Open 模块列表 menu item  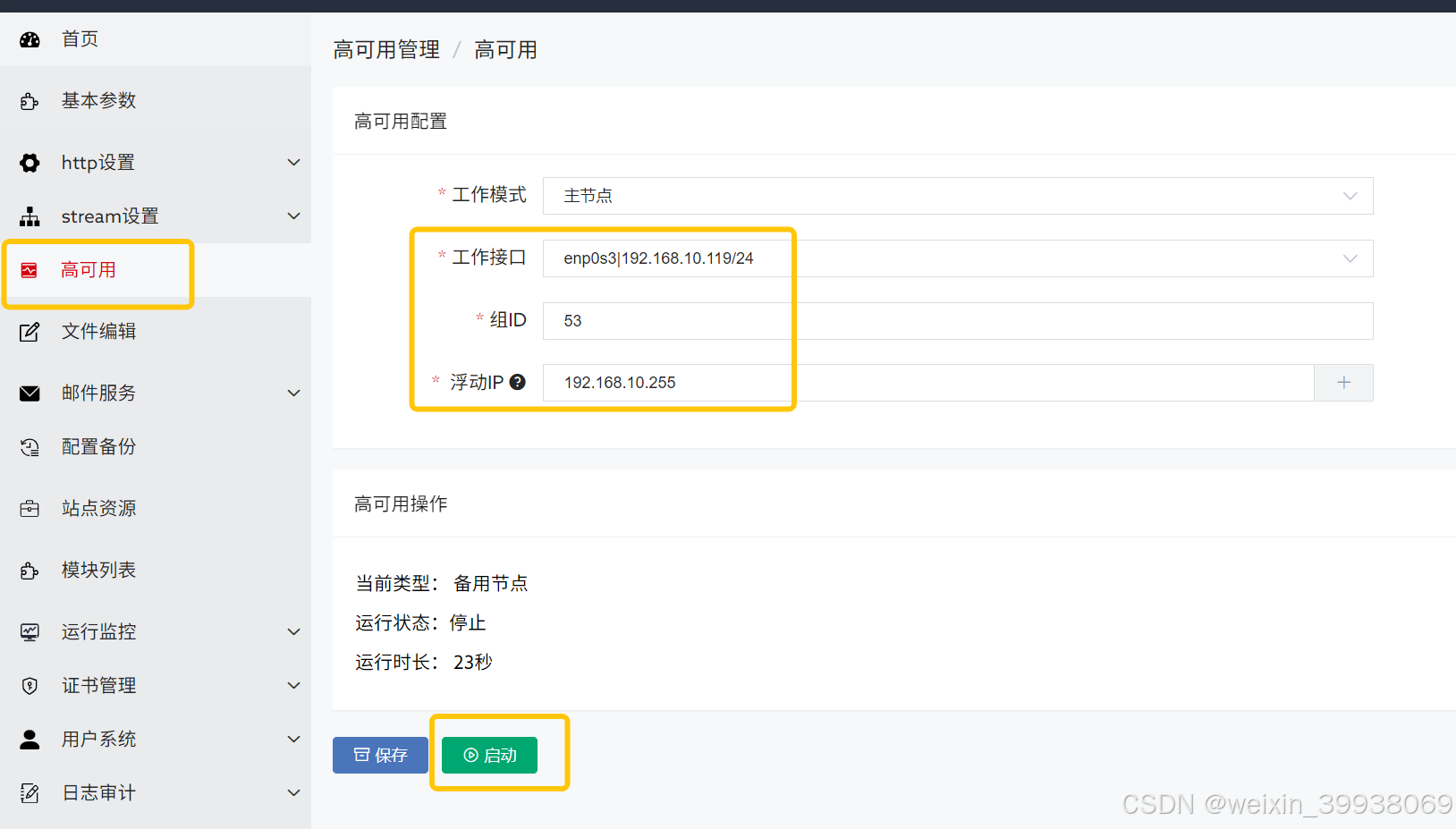click(x=156, y=571)
